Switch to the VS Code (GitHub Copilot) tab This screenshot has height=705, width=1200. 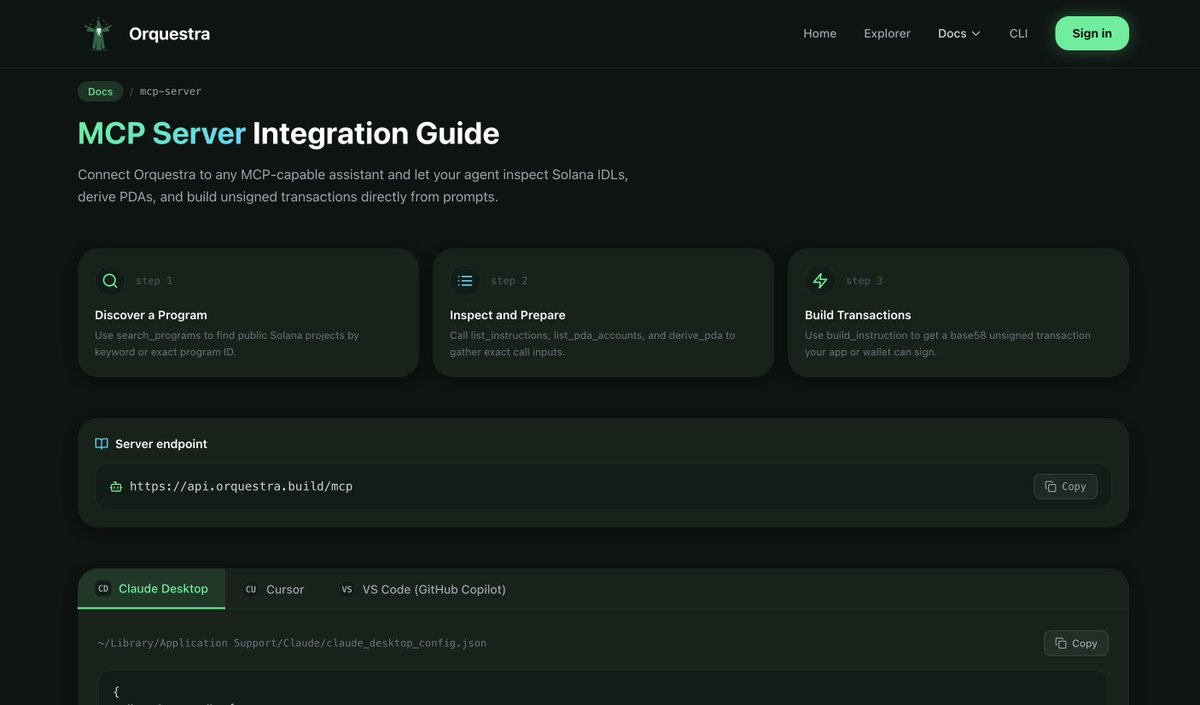[423, 590]
